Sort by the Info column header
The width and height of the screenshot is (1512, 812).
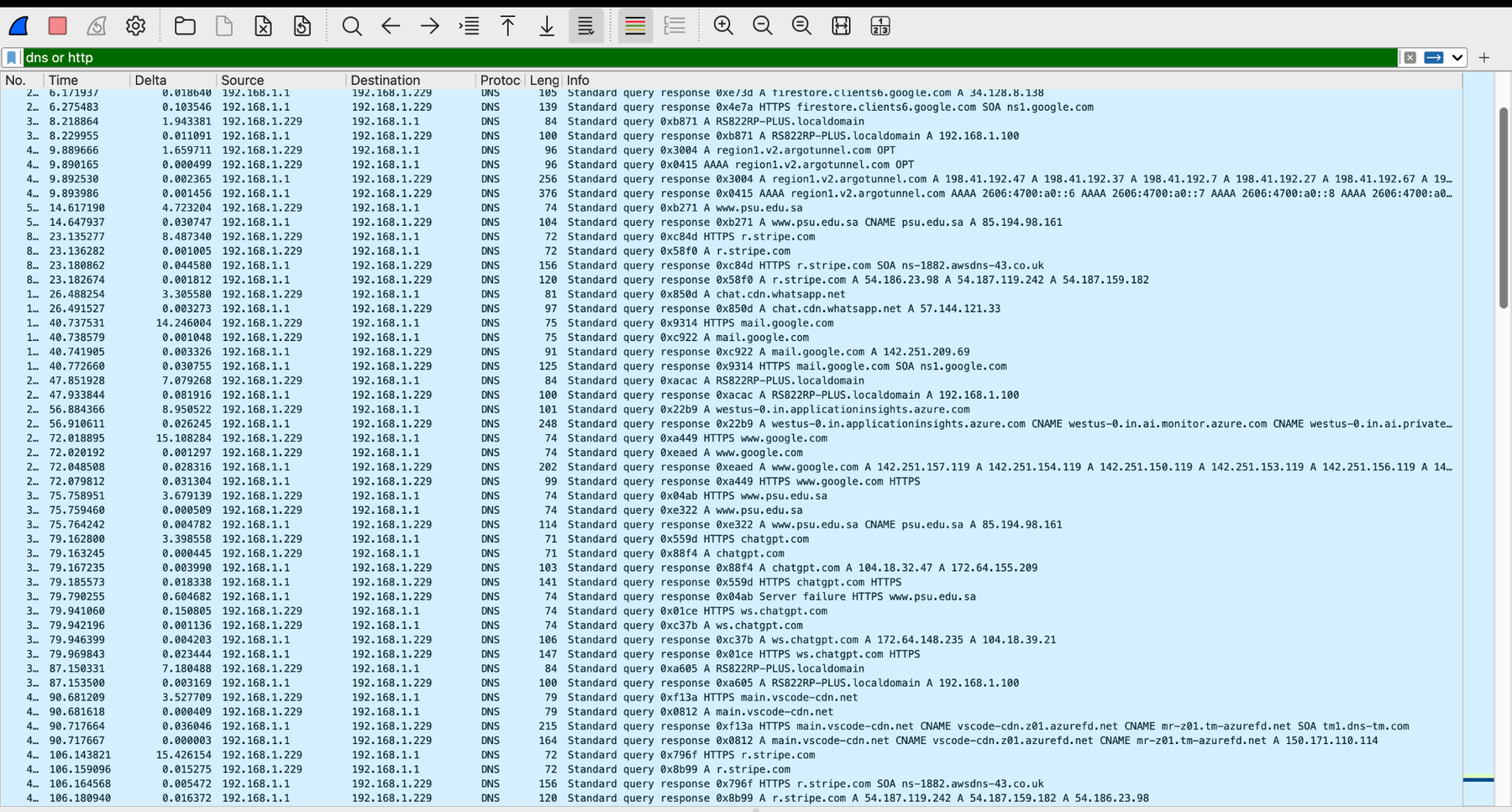(1012, 80)
